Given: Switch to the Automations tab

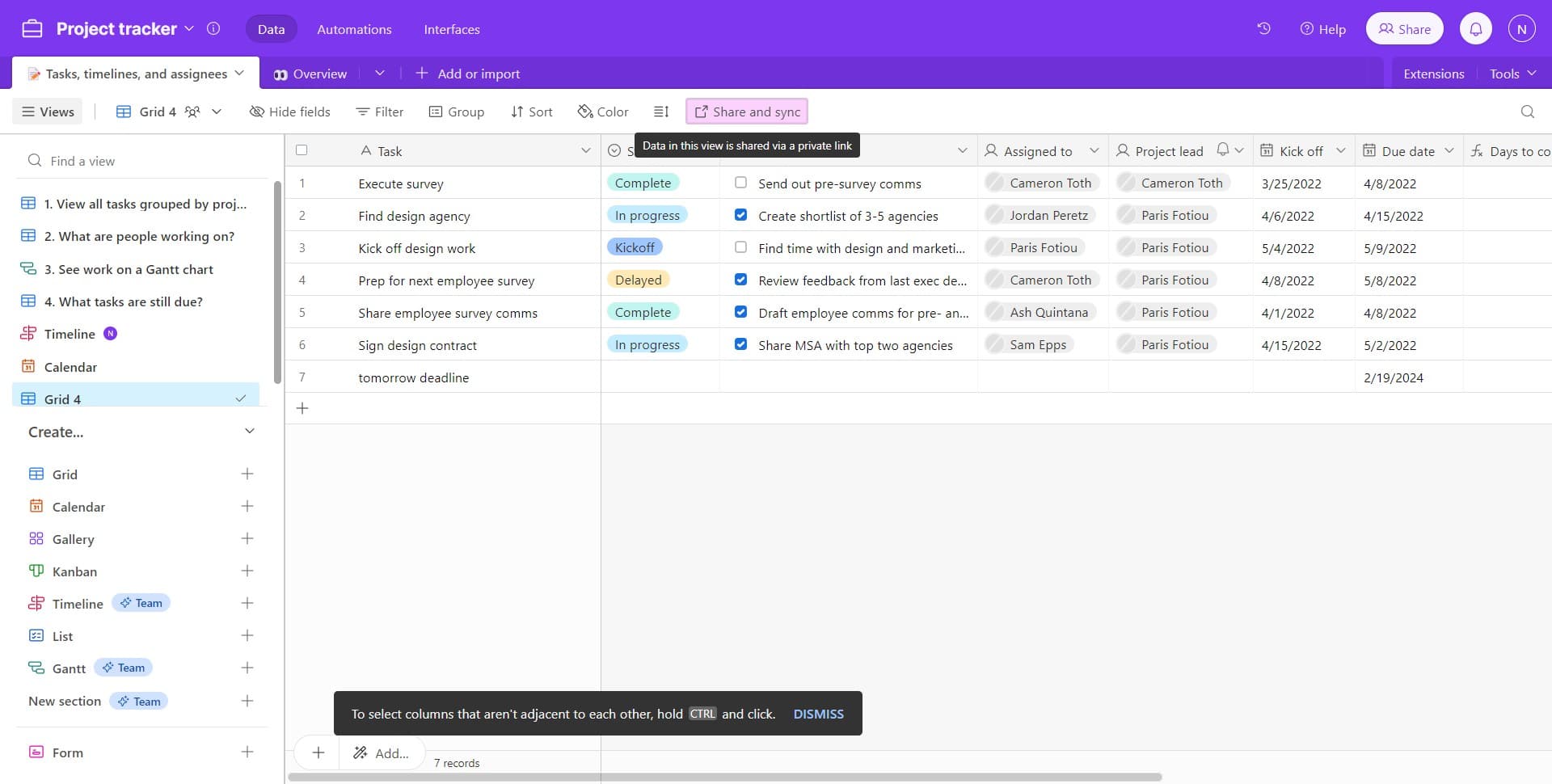Looking at the screenshot, I should coord(354,29).
